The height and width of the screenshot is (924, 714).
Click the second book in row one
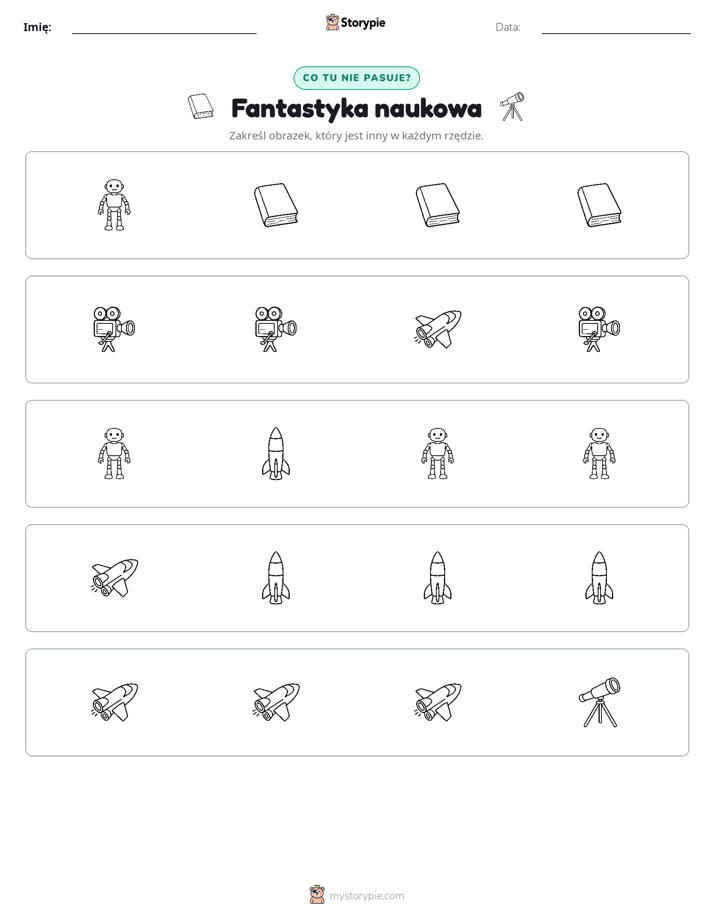pos(276,205)
